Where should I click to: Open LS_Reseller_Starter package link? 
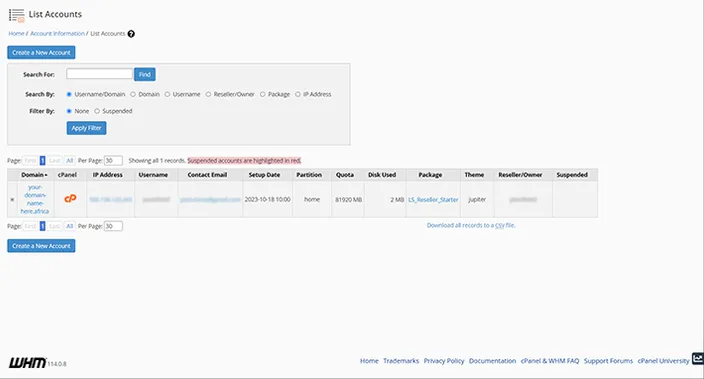tap(433, 199)
